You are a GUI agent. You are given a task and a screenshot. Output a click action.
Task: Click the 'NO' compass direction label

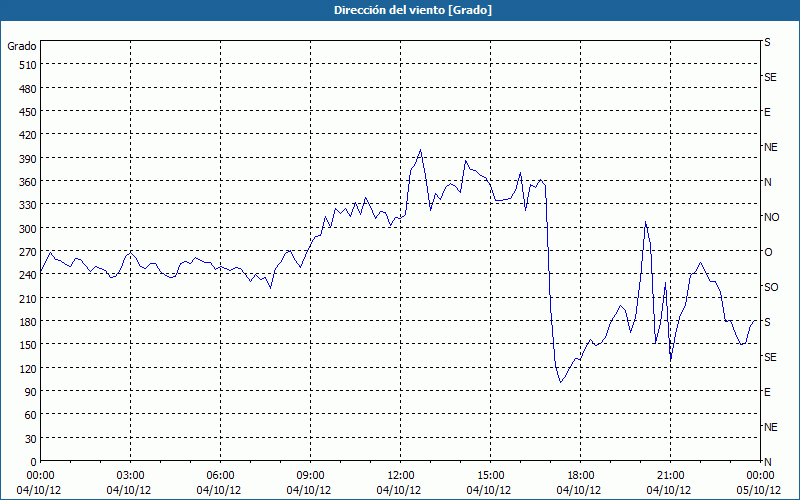tap(771, 217)
